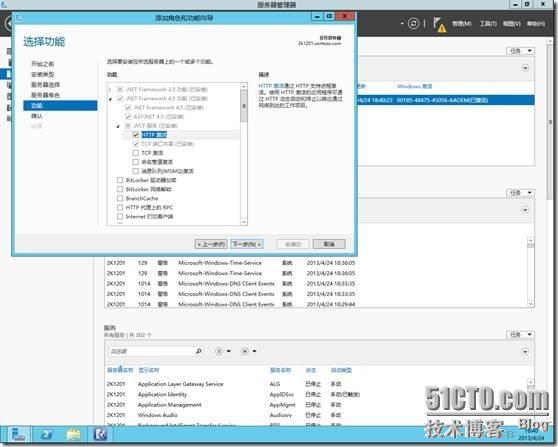The width and height of the screenshot is (558, 447).
Task: Click down arrow of feature list scrollbar
Action: click(244, 222)
